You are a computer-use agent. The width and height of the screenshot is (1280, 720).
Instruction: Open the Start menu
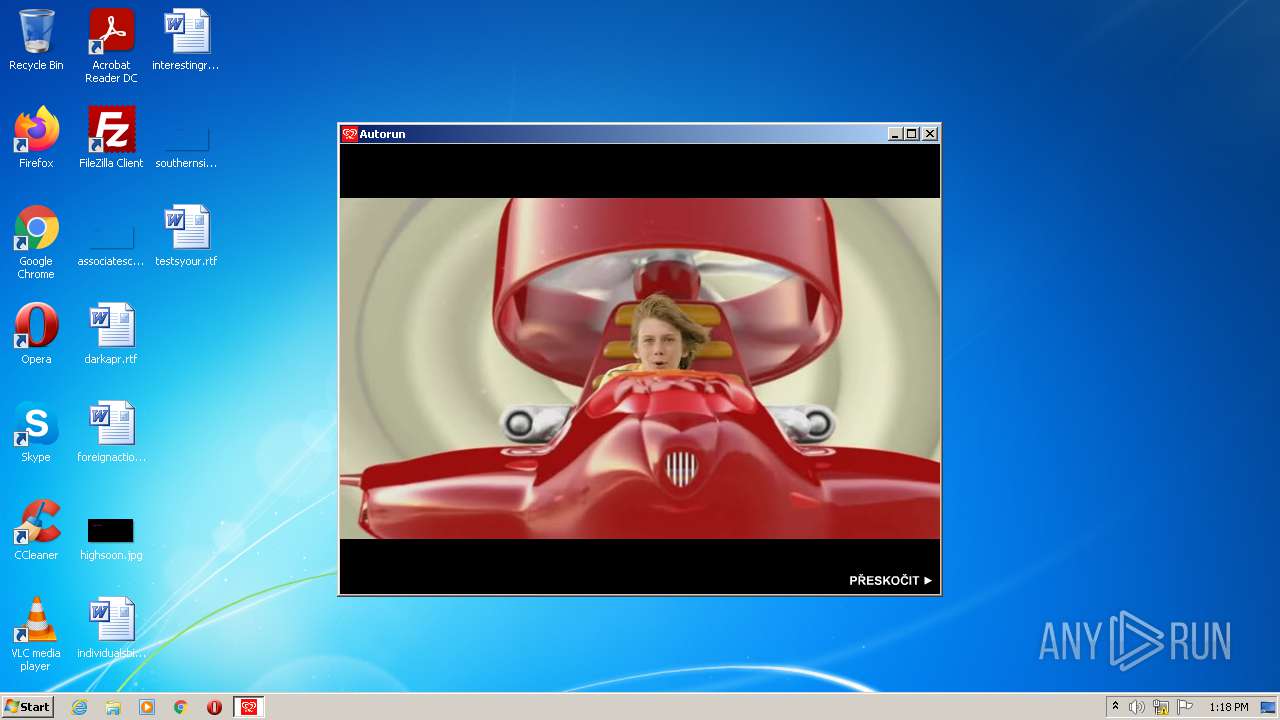(x=28, y=707)
